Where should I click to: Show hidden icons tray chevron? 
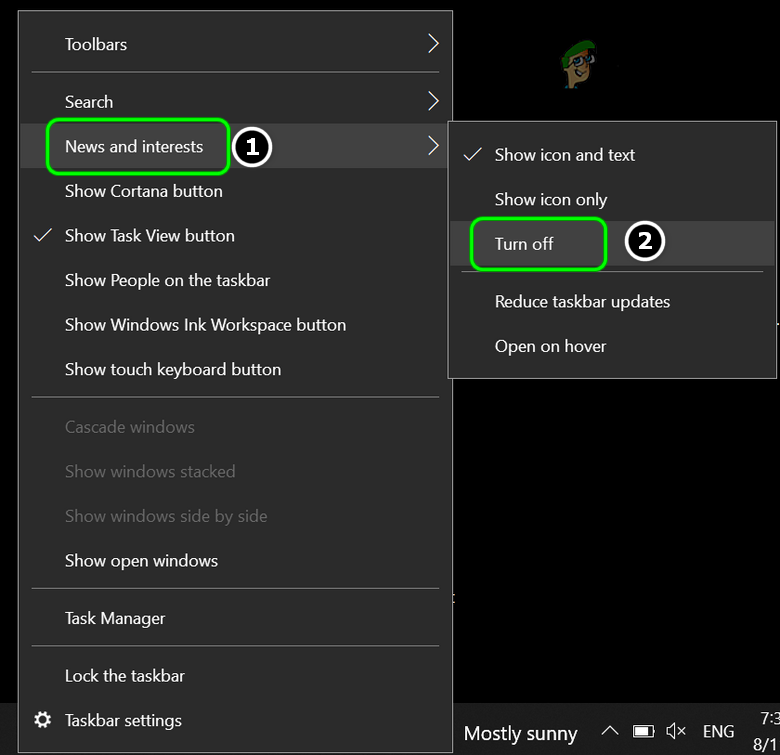pyautogui.click(x=610, y=731)
